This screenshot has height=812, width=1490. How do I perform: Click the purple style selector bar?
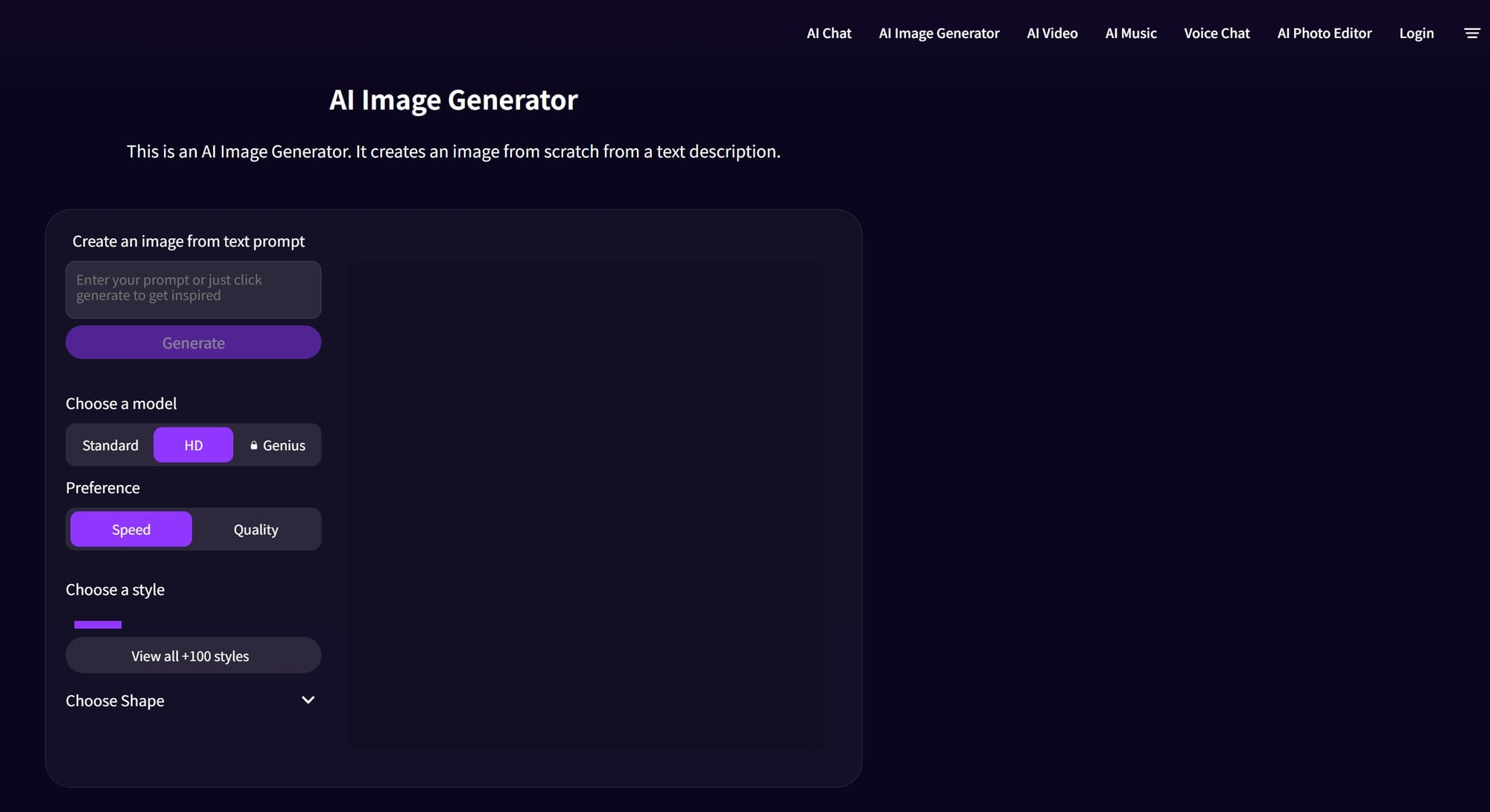click(x=98, y=624)
